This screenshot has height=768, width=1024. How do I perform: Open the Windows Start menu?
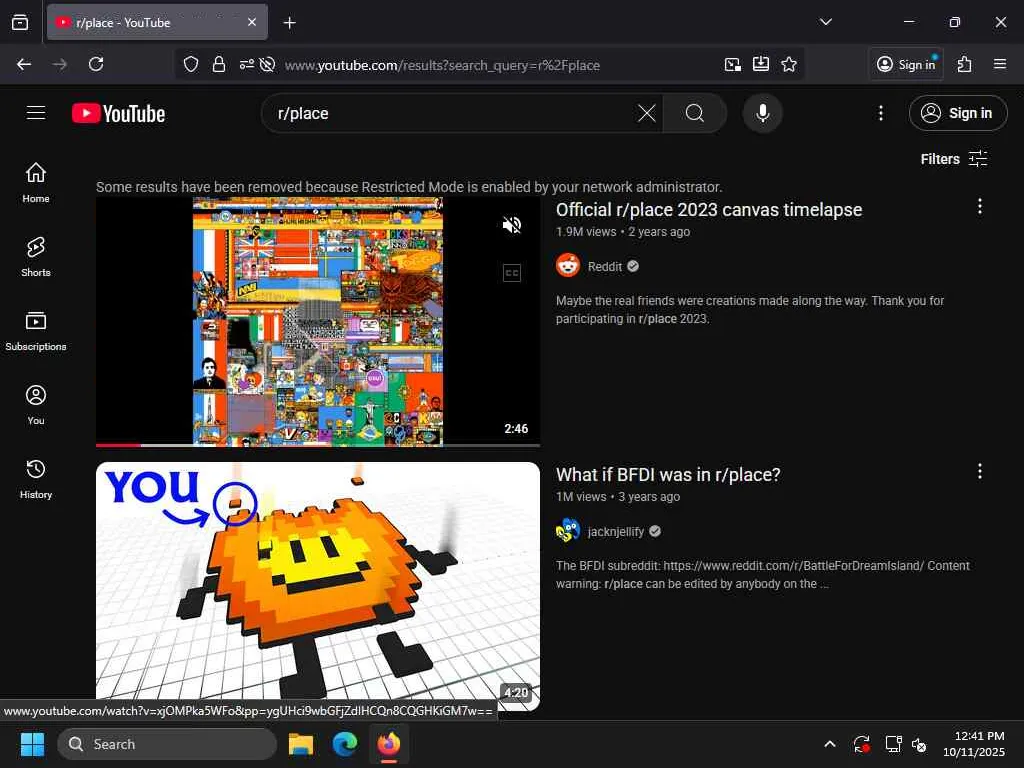tap(32, 744)
